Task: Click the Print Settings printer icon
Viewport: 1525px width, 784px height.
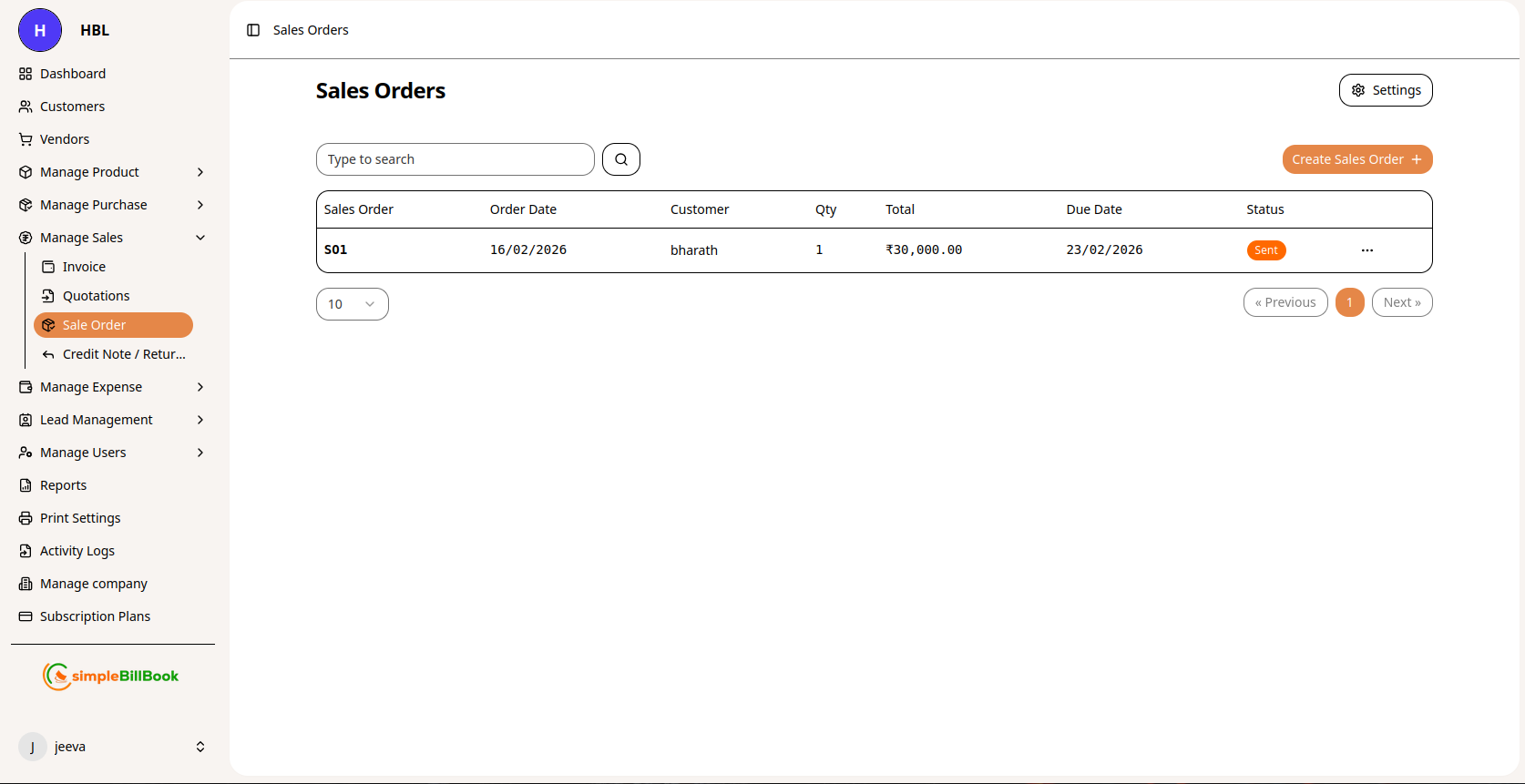Action: pos(26,518)
